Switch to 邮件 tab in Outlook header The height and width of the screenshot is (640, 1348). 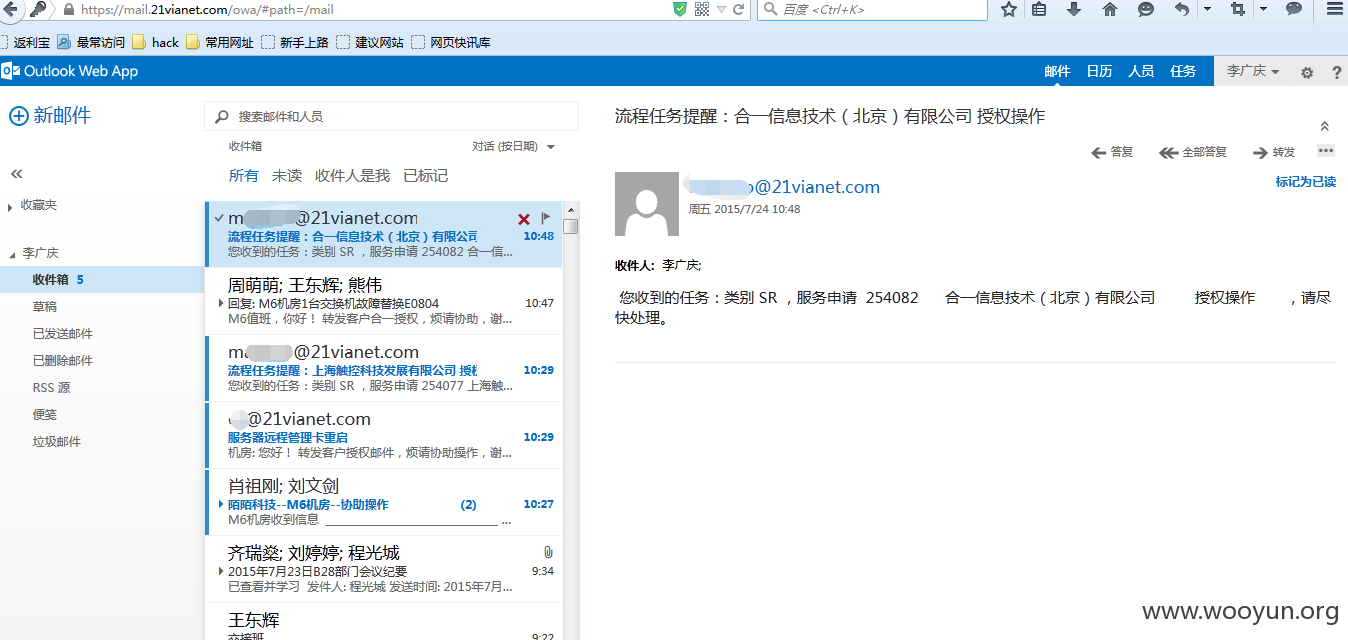coord(1057,72)
